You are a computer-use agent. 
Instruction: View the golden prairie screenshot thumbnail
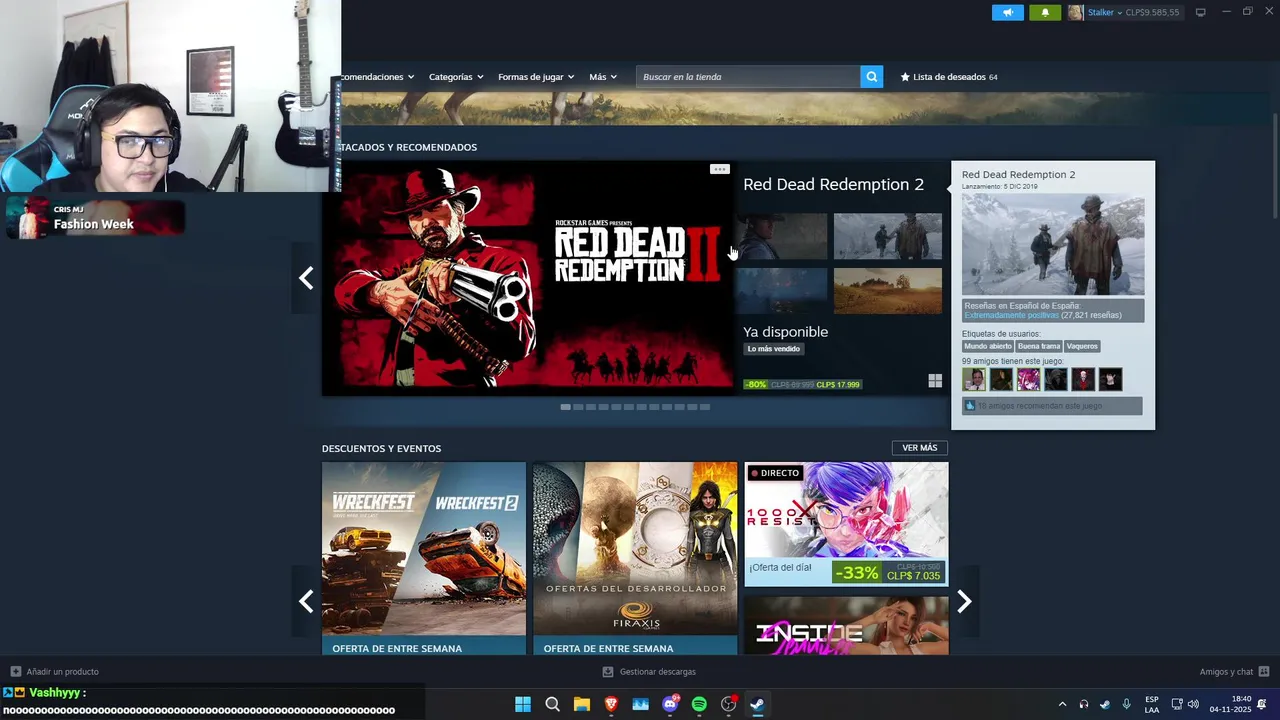888,291
